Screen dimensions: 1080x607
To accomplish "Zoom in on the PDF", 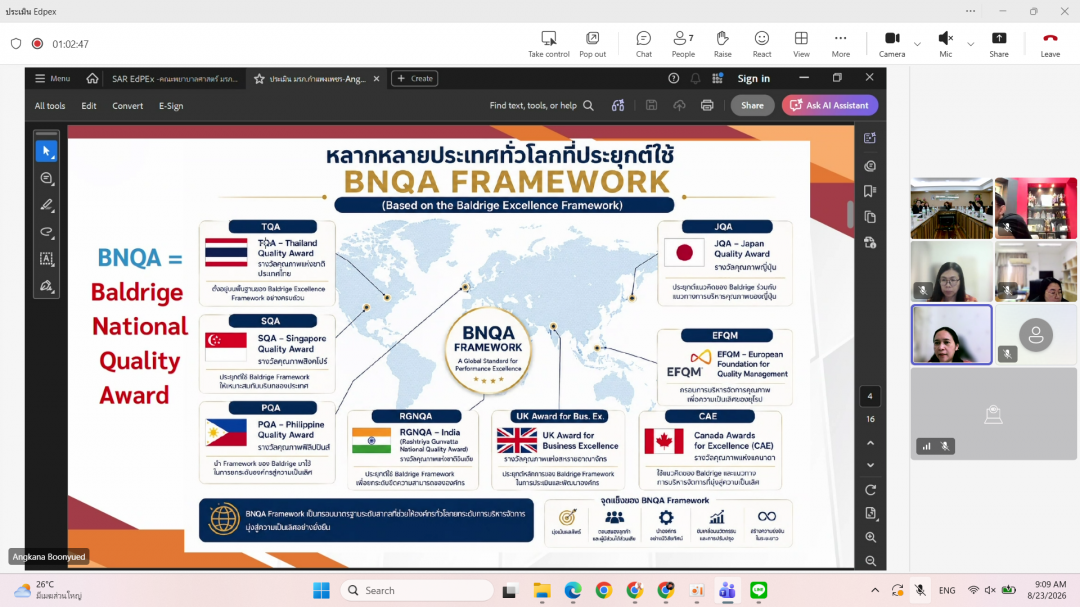I will (871, 537).
